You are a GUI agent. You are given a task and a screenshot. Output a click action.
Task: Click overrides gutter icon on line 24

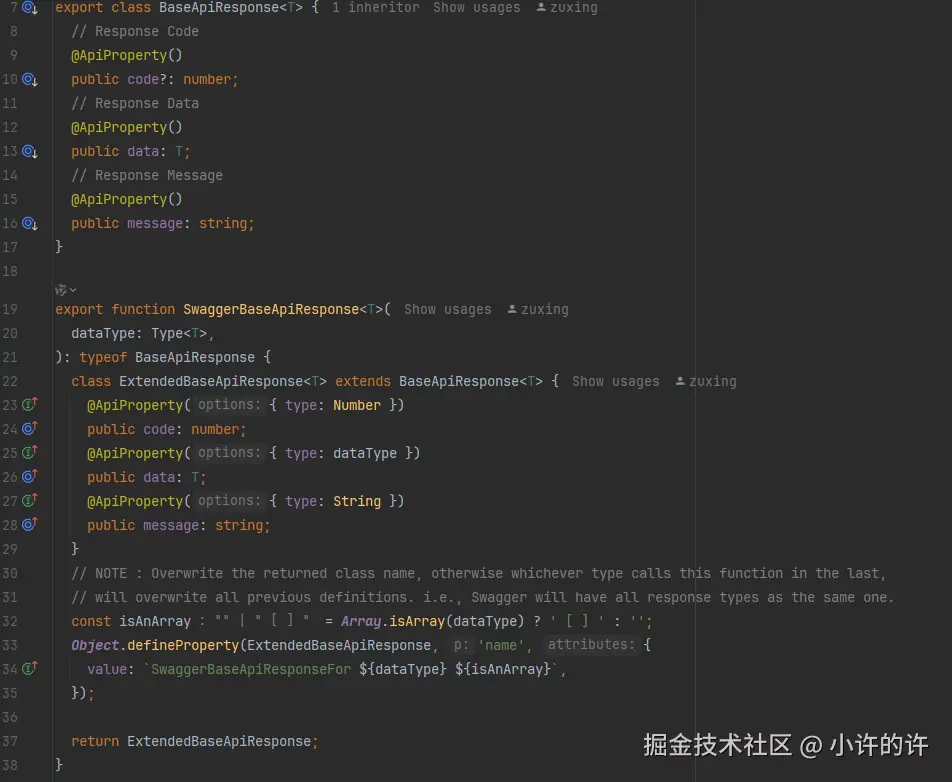[x=30, y=429]
